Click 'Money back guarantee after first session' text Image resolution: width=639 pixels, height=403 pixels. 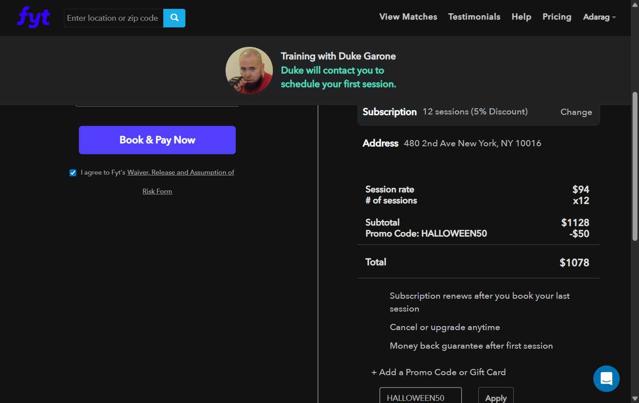471,346
